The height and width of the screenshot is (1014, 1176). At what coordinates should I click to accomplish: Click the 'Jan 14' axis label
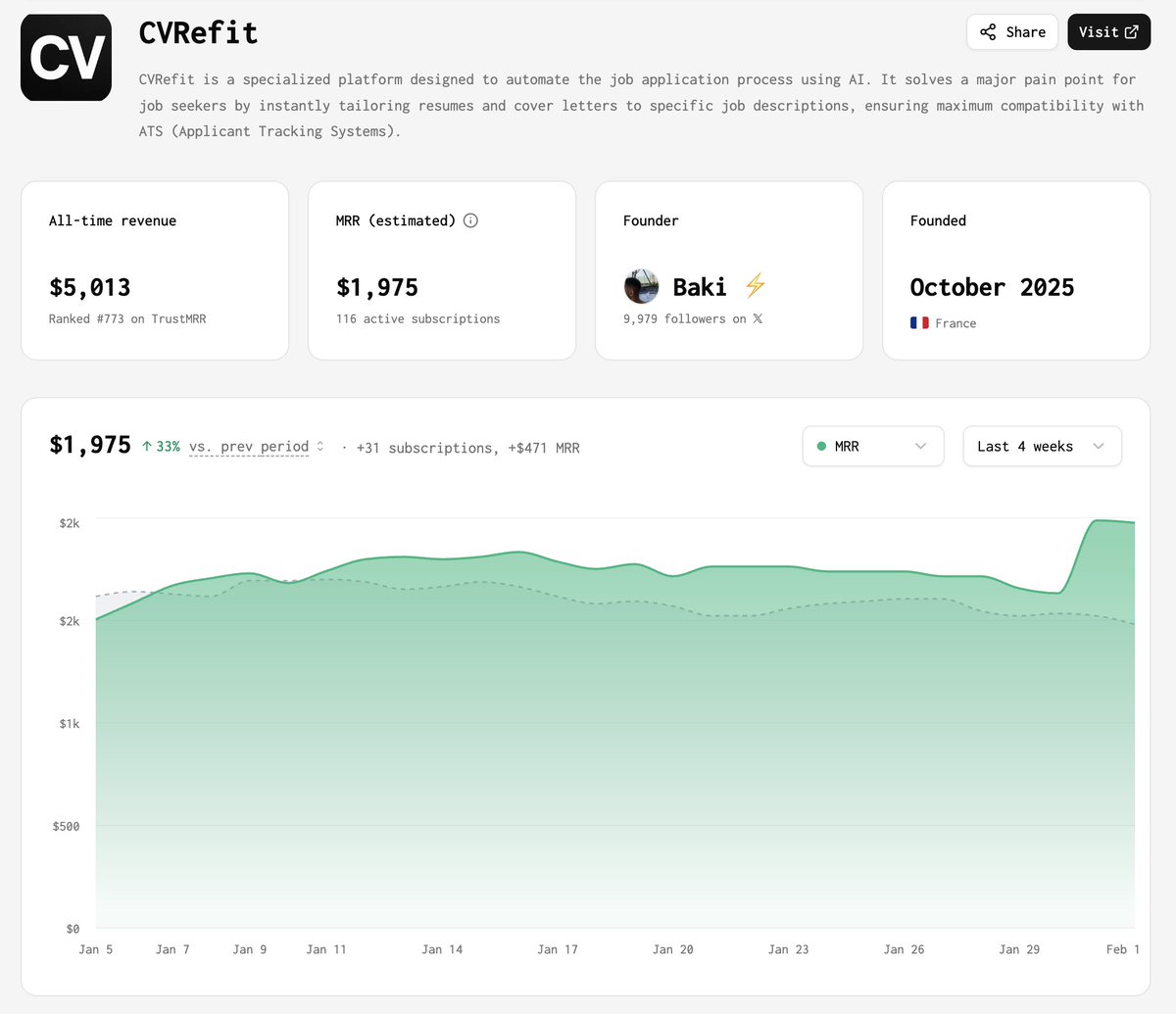[x=442, y=949]
